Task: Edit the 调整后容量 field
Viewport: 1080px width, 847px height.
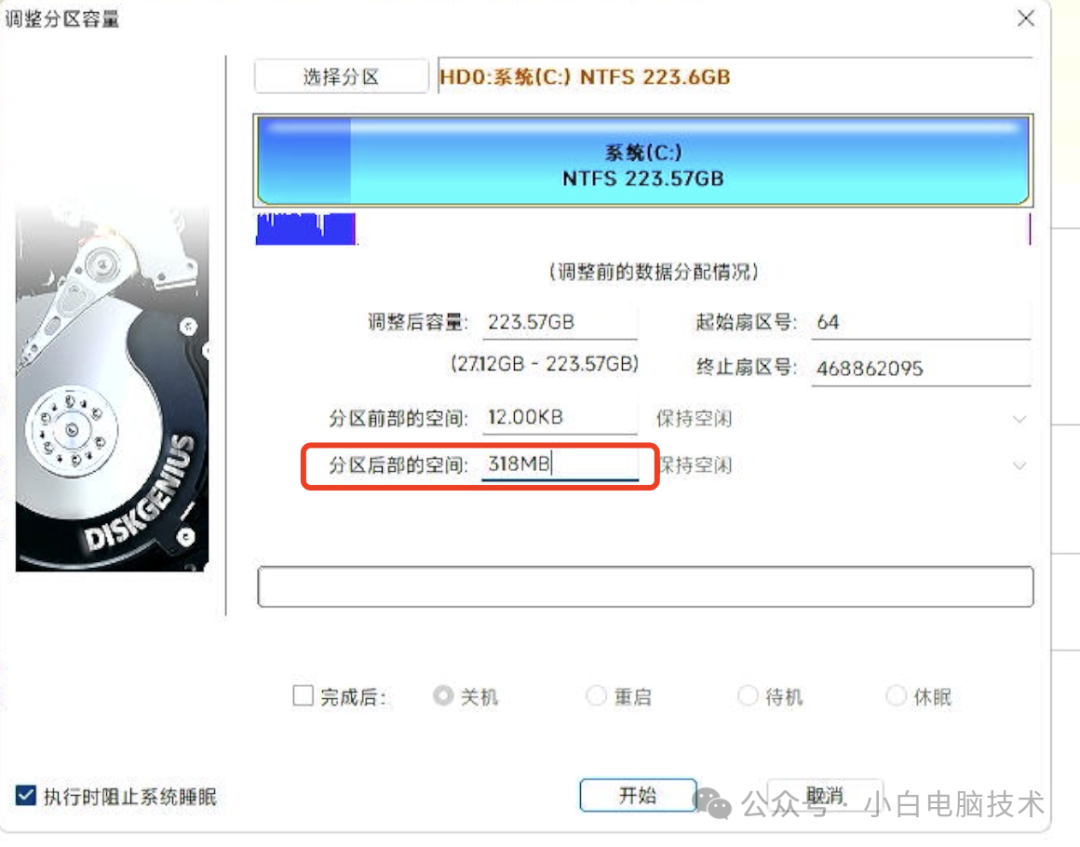Action: point(559,322)
